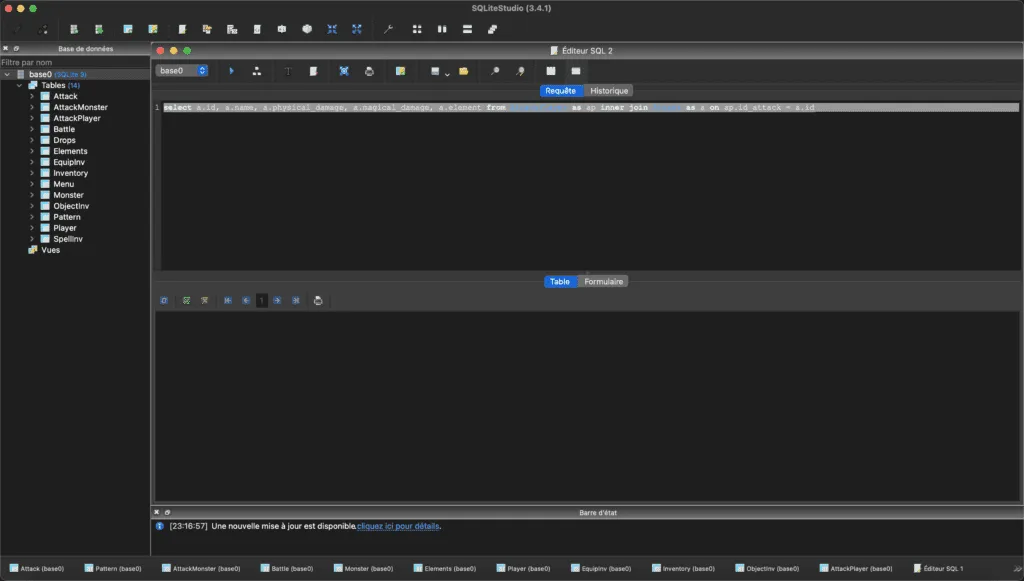Open SQL file with the yellow folder icon

[464, 71]
